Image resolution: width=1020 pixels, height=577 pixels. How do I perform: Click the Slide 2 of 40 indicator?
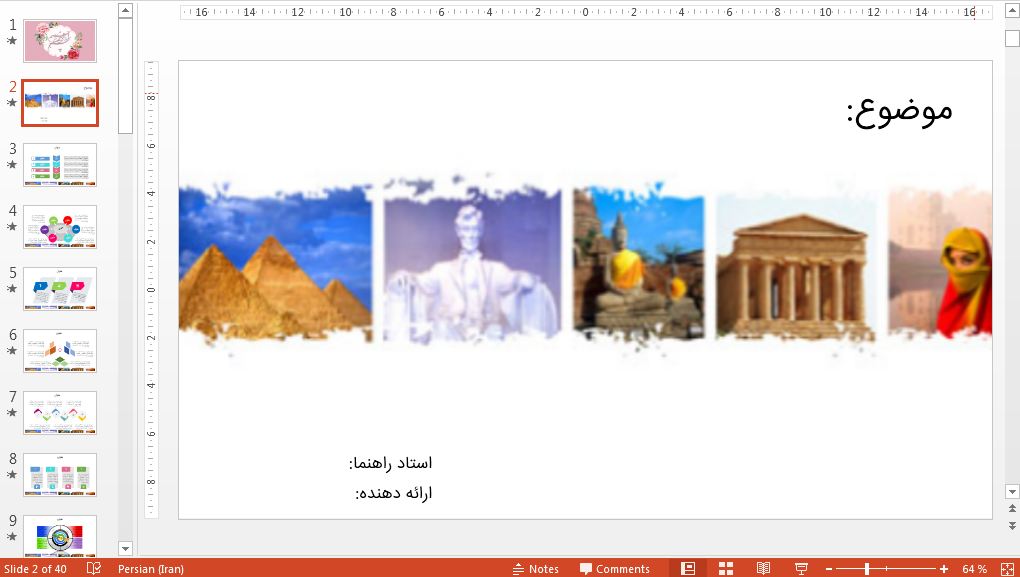click(35, 568)
